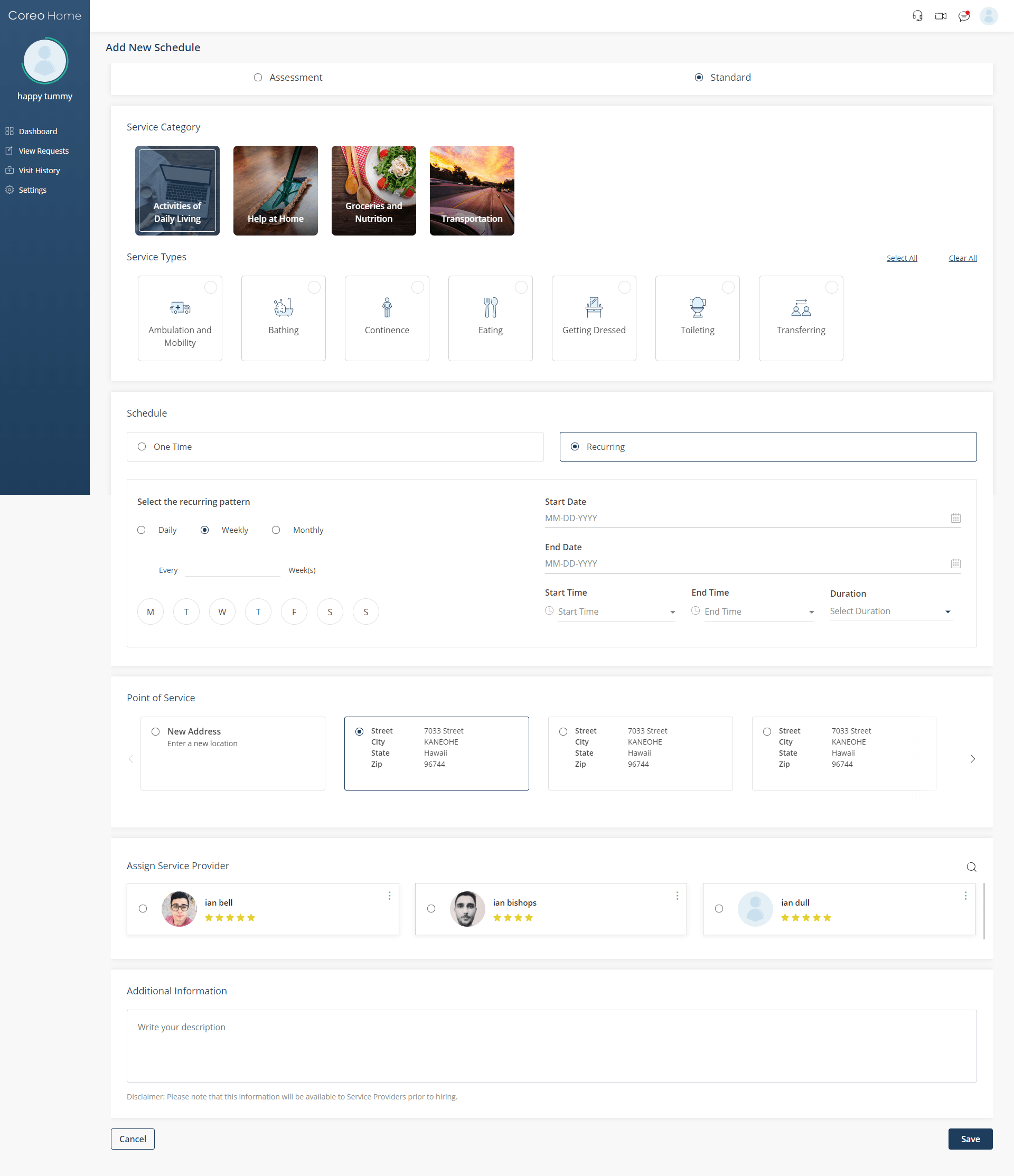Open the Settings icon in the sidebar
1014x1176 pixels.
[9, 190]
